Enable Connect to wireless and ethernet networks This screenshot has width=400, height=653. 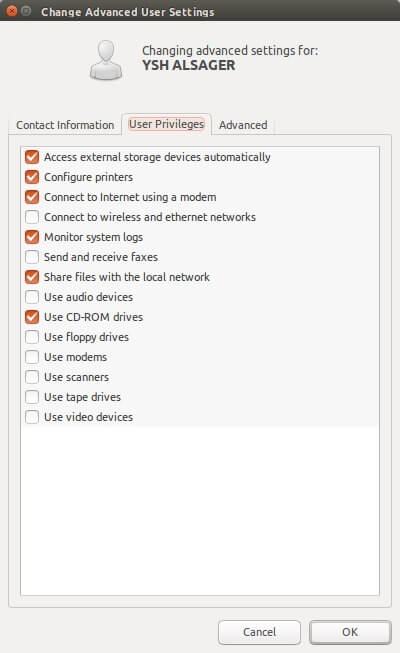[32, 217]
